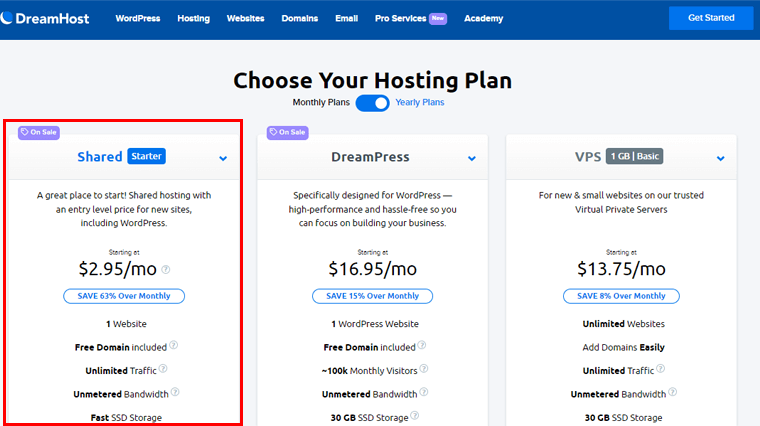Image resolution: width=760 pixels, height=426 pixels.
Task: Click the 1 GB Basic badge on VPS
Action: [634, 156]
